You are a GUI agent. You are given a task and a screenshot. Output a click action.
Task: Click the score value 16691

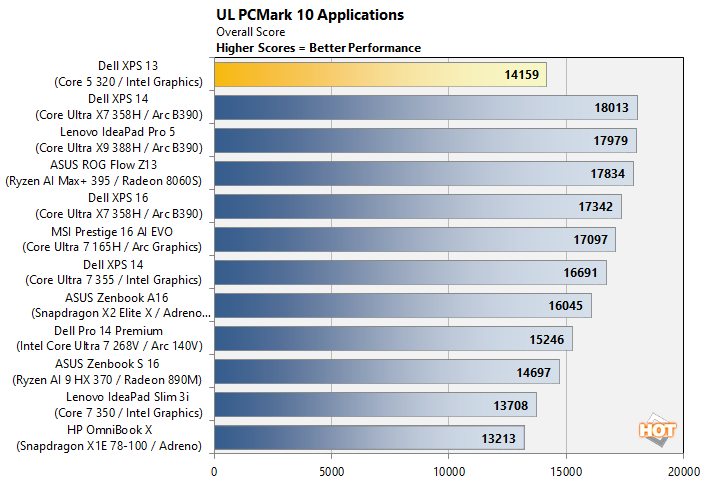click(580, 273)
